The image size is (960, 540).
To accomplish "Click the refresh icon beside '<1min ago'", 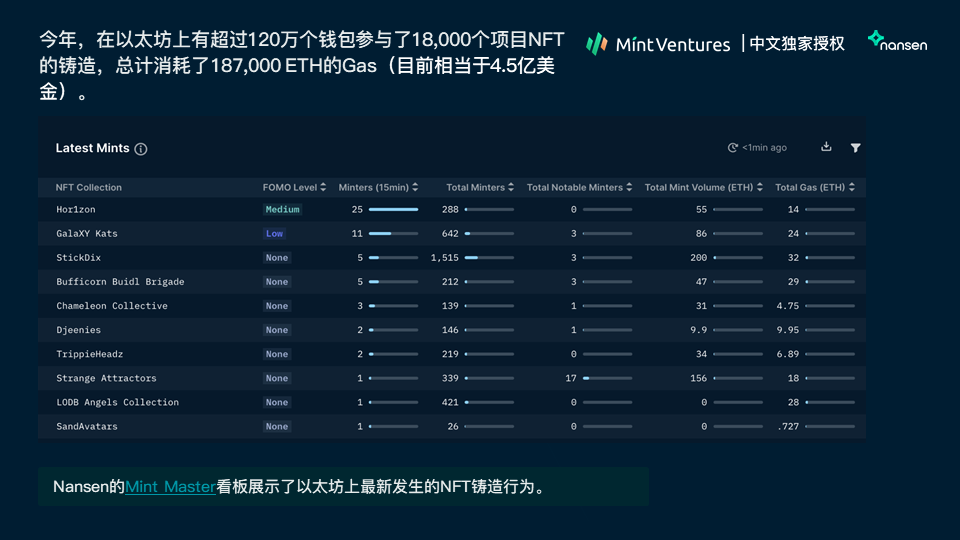I will point(732,148).
